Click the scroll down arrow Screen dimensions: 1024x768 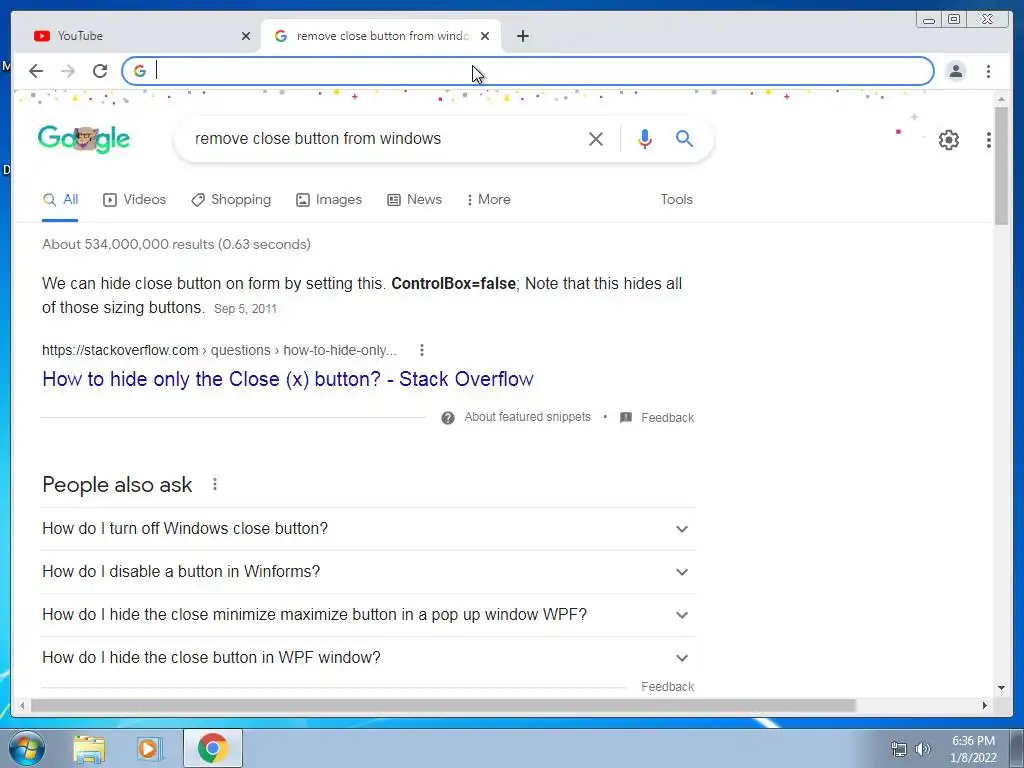point(1001,688)
